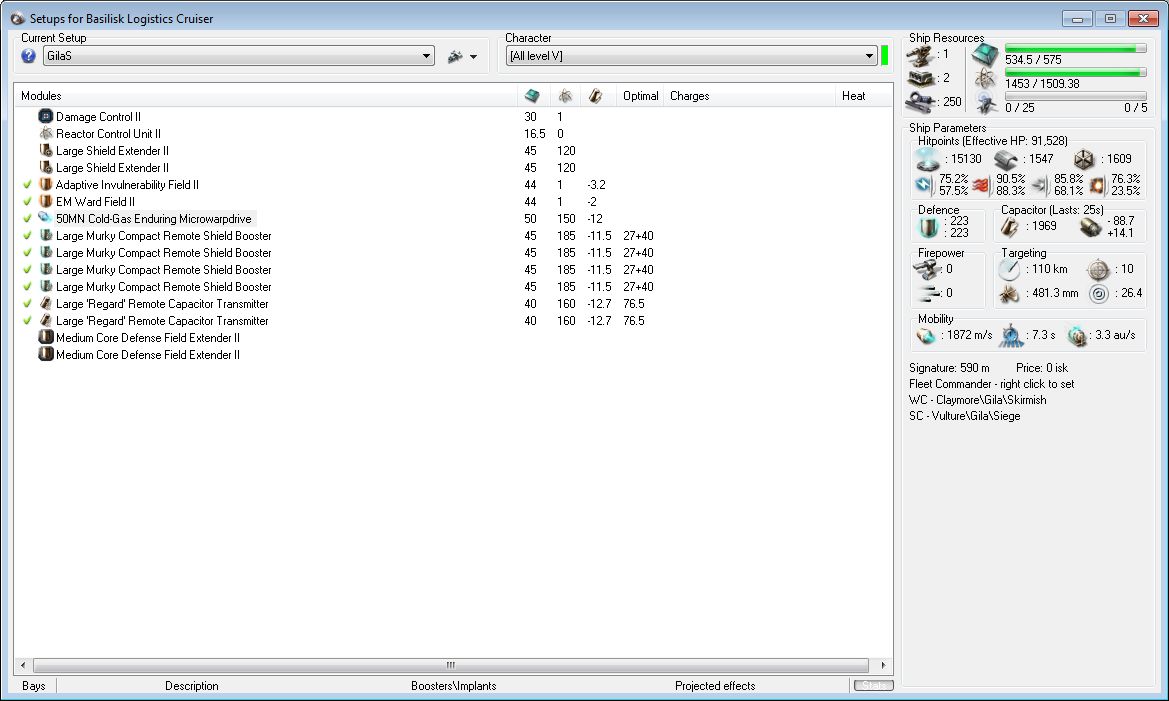Open the Character All level V dropdown
This screenshot has height=701, width=1169.
click(x=691, y=56)
